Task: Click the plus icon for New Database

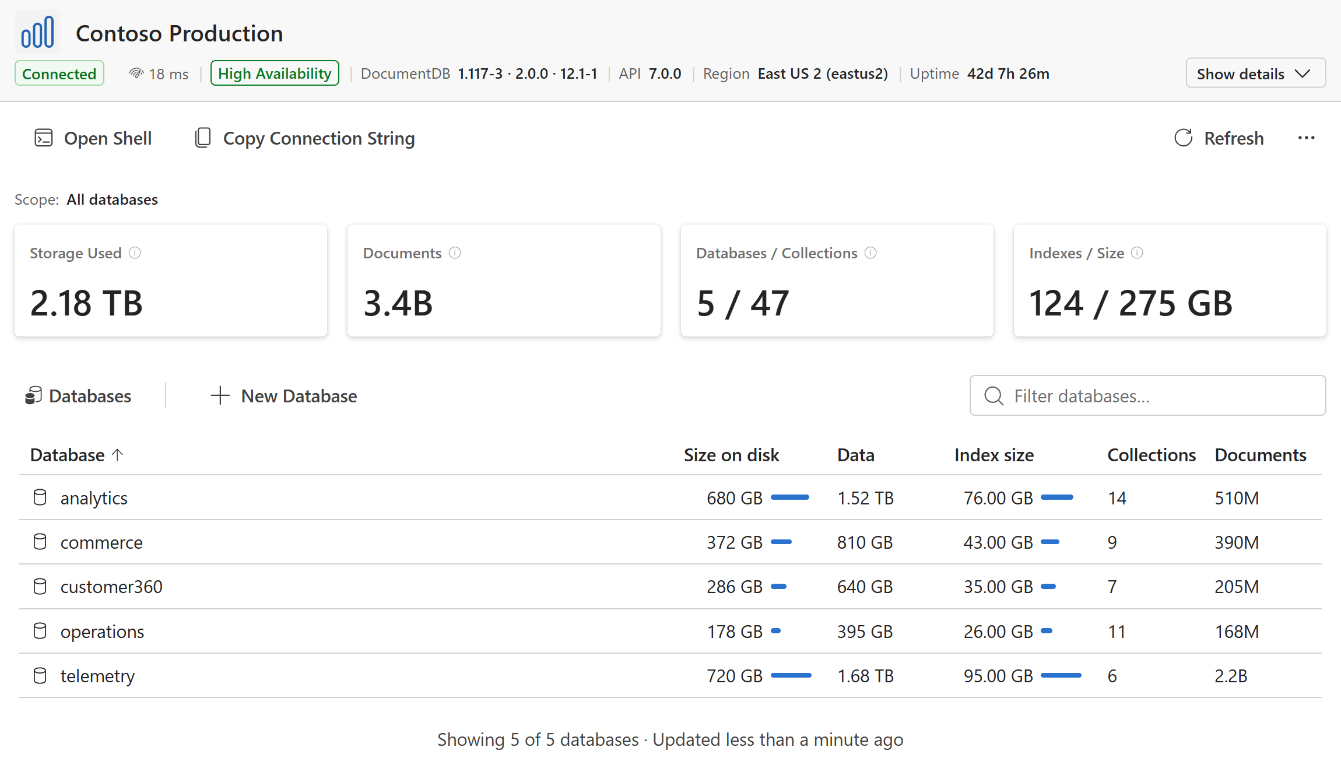Action: coord(220,396)
